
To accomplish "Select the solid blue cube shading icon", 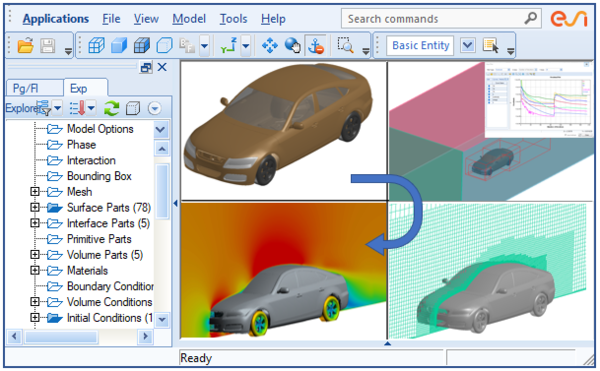I will click(119, 46).
